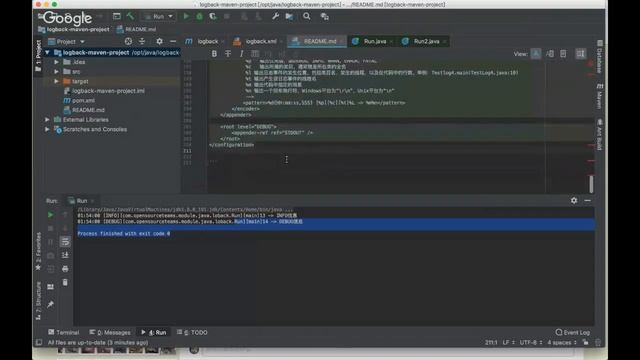Open the Database tool window
Viewport: 640px width, 360px height.
pos(600,57)
